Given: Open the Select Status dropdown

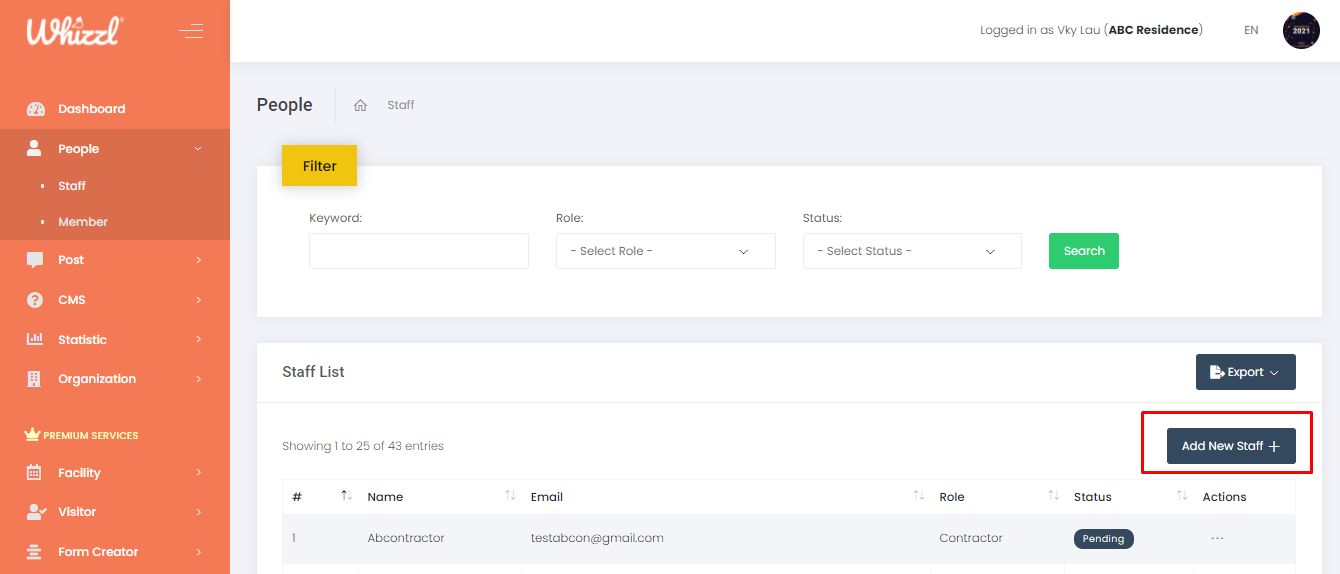Looking at the screenshot, I should click(911, 251).
